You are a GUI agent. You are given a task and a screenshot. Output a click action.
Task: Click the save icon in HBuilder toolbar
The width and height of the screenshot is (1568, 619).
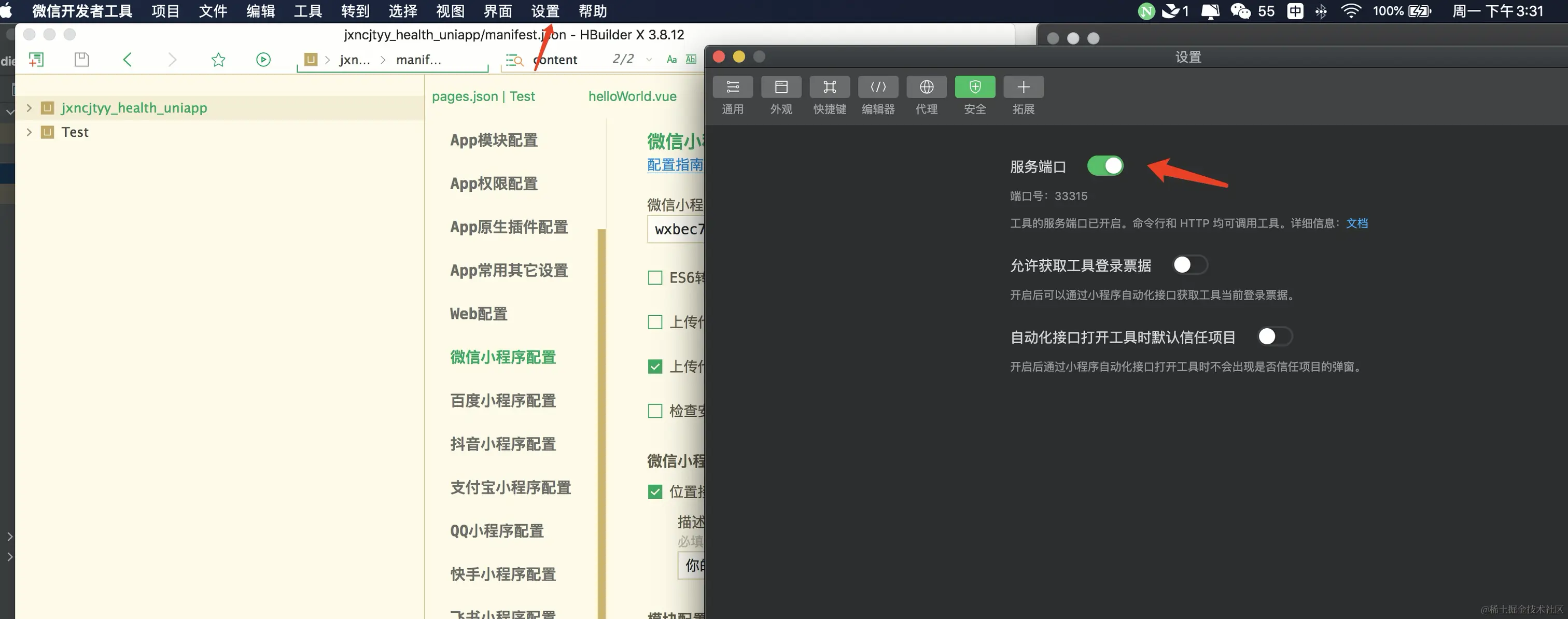coord(81,60)
